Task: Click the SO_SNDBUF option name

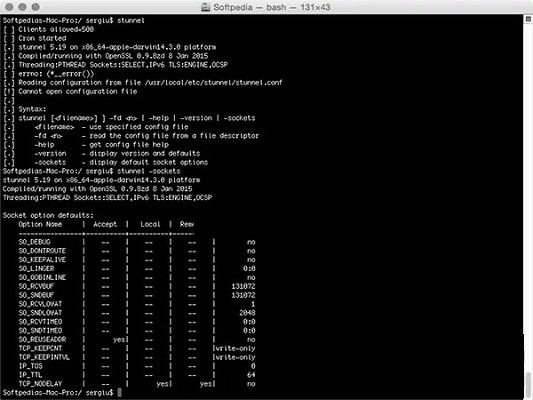Action: point(36,295)
